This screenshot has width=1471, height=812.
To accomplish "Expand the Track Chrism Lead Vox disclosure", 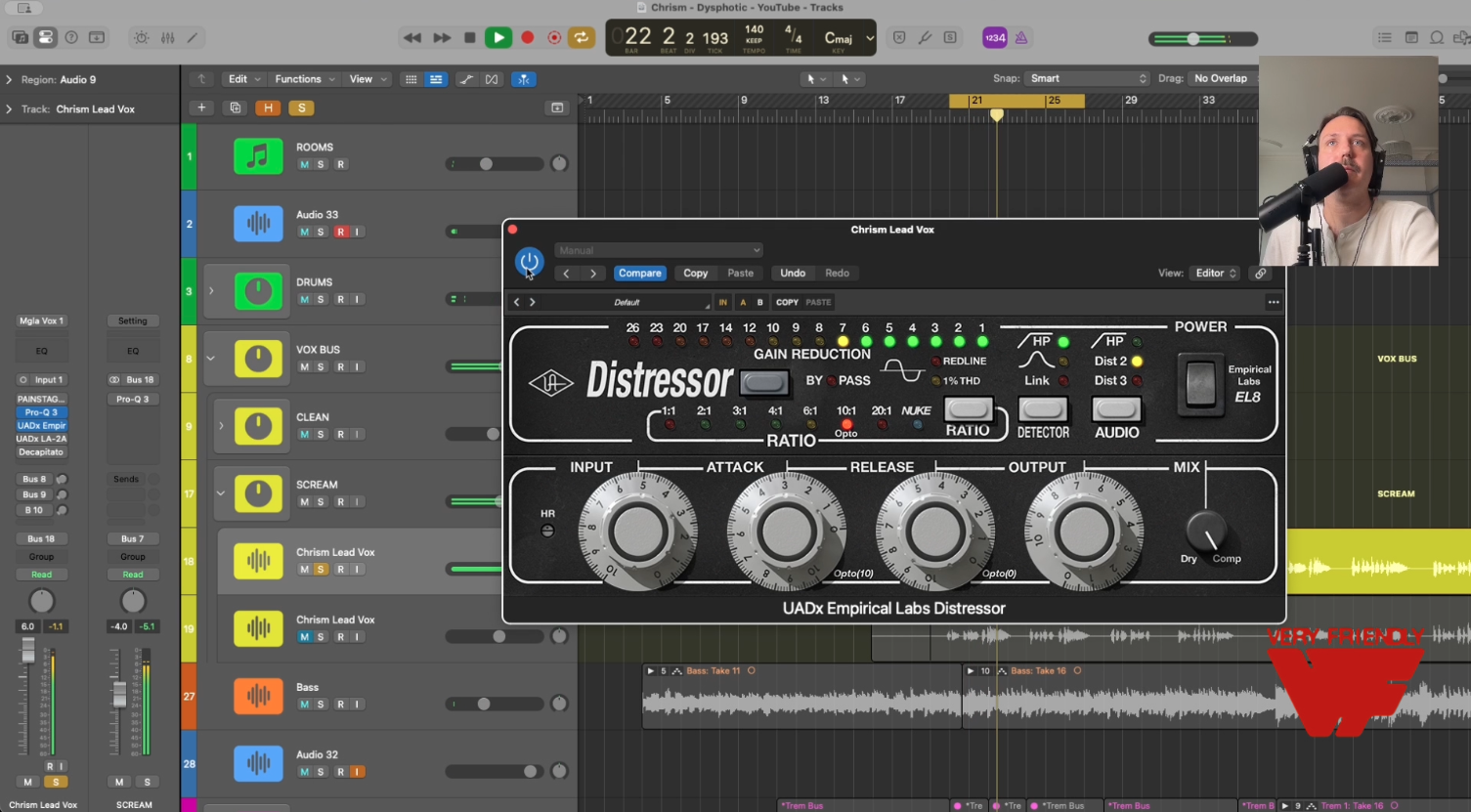I will [9, 109].
